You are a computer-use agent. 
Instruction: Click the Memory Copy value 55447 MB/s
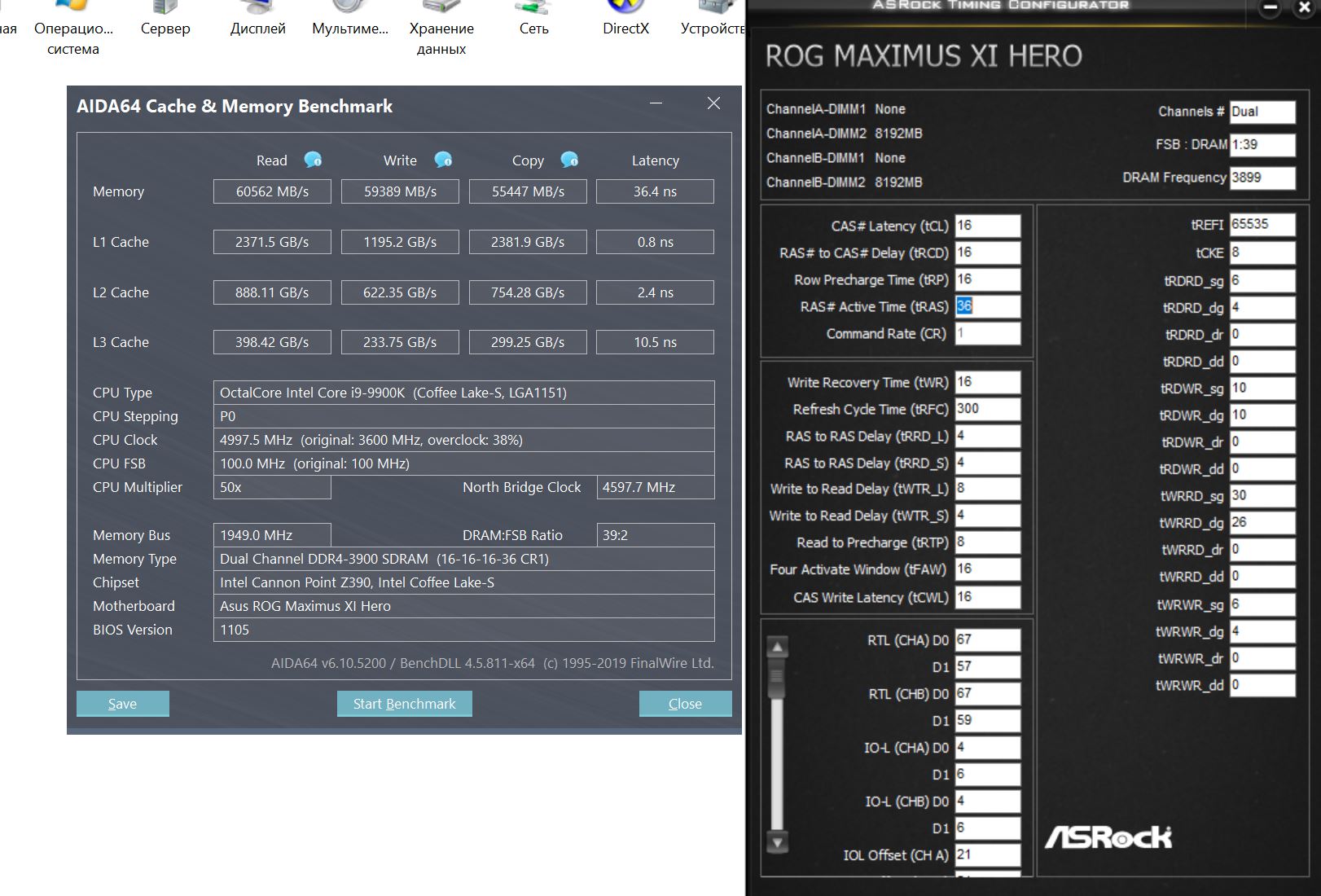point(528,191)
